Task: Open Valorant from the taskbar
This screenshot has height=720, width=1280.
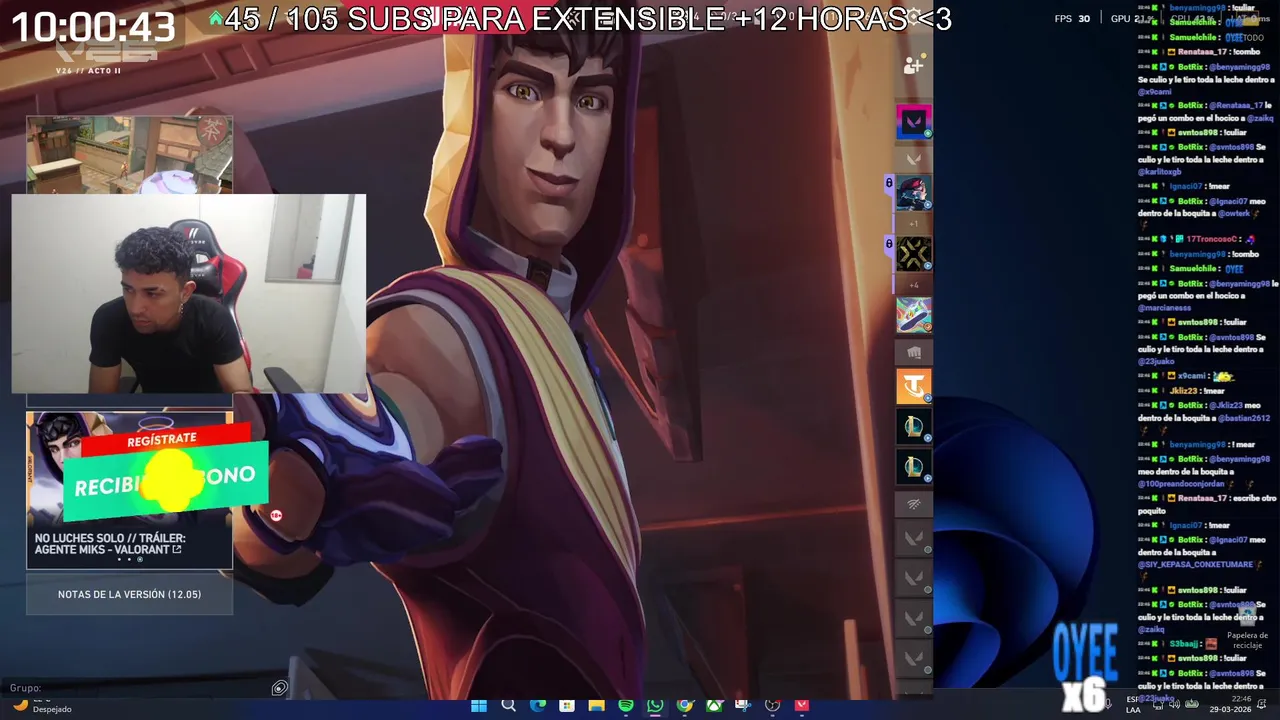Action: point(801,706)
